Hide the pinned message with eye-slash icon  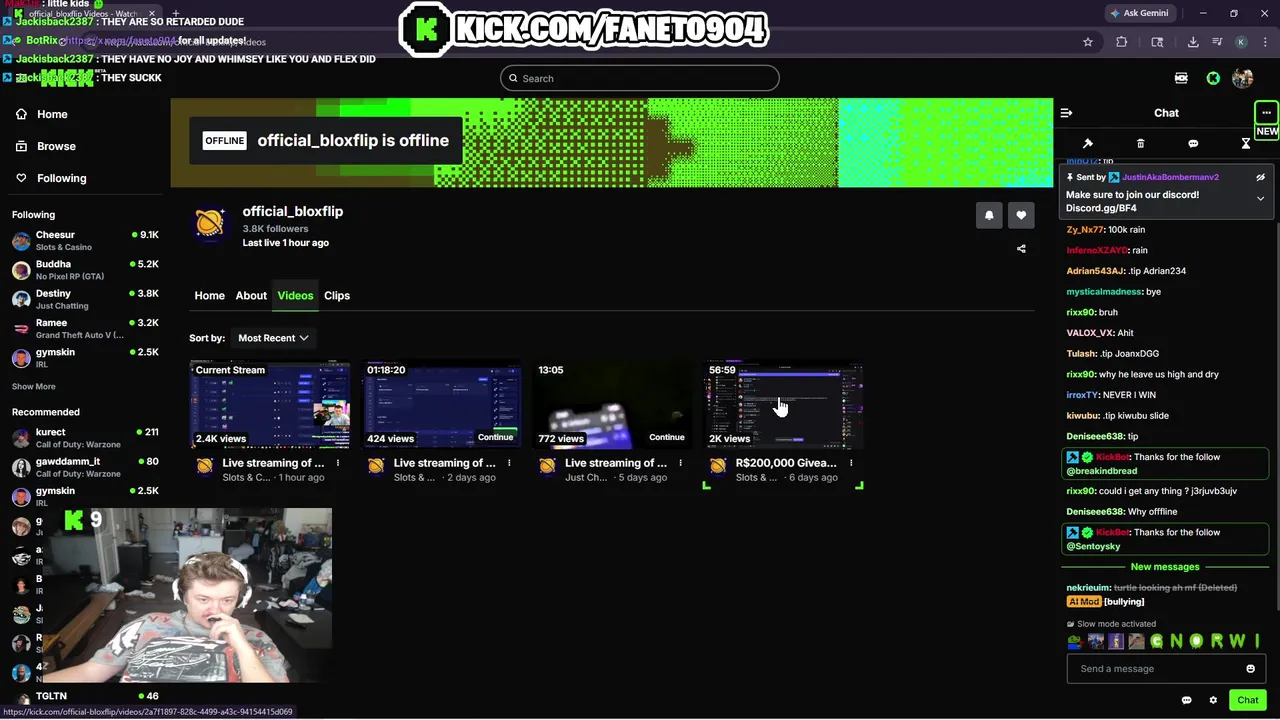point(1260,177)
